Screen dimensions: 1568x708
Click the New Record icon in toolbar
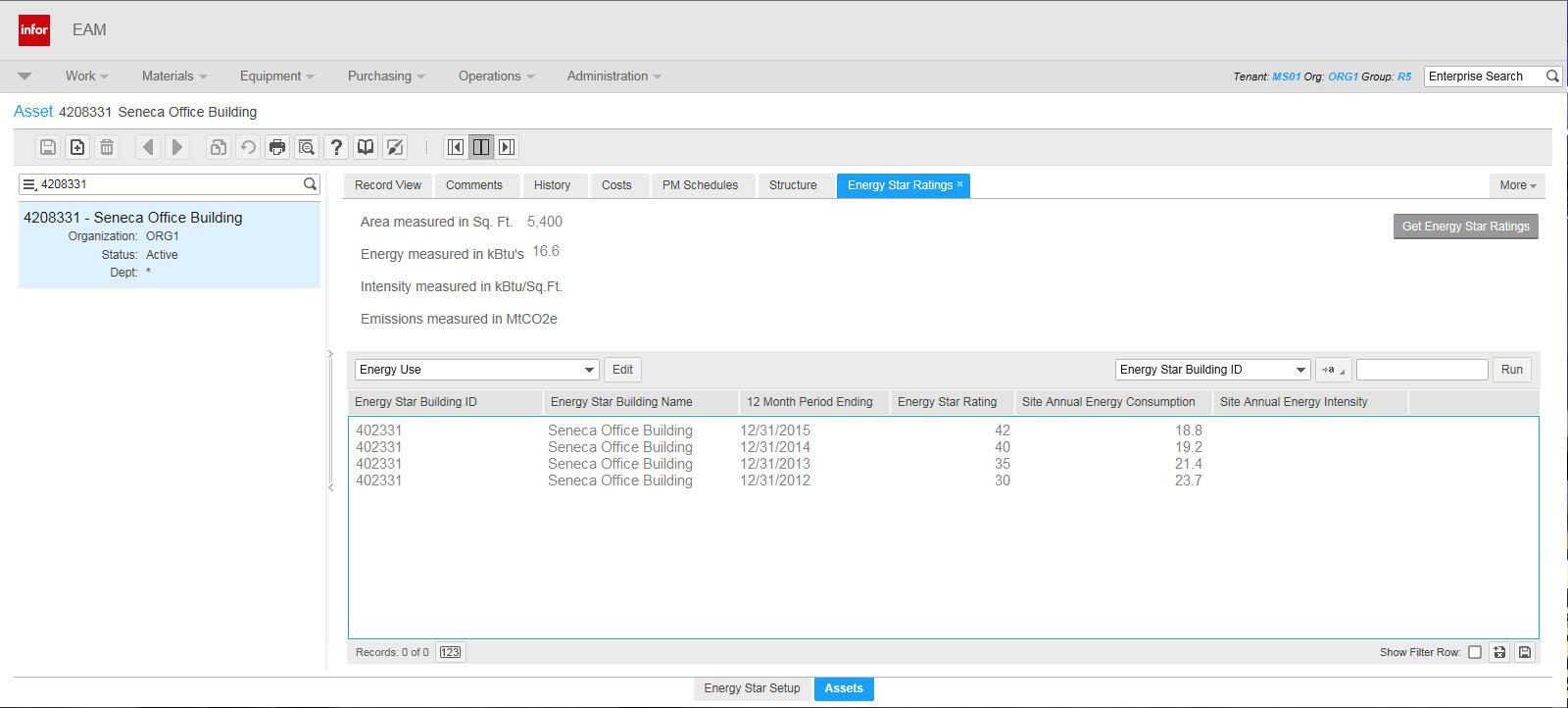[77, 147]
